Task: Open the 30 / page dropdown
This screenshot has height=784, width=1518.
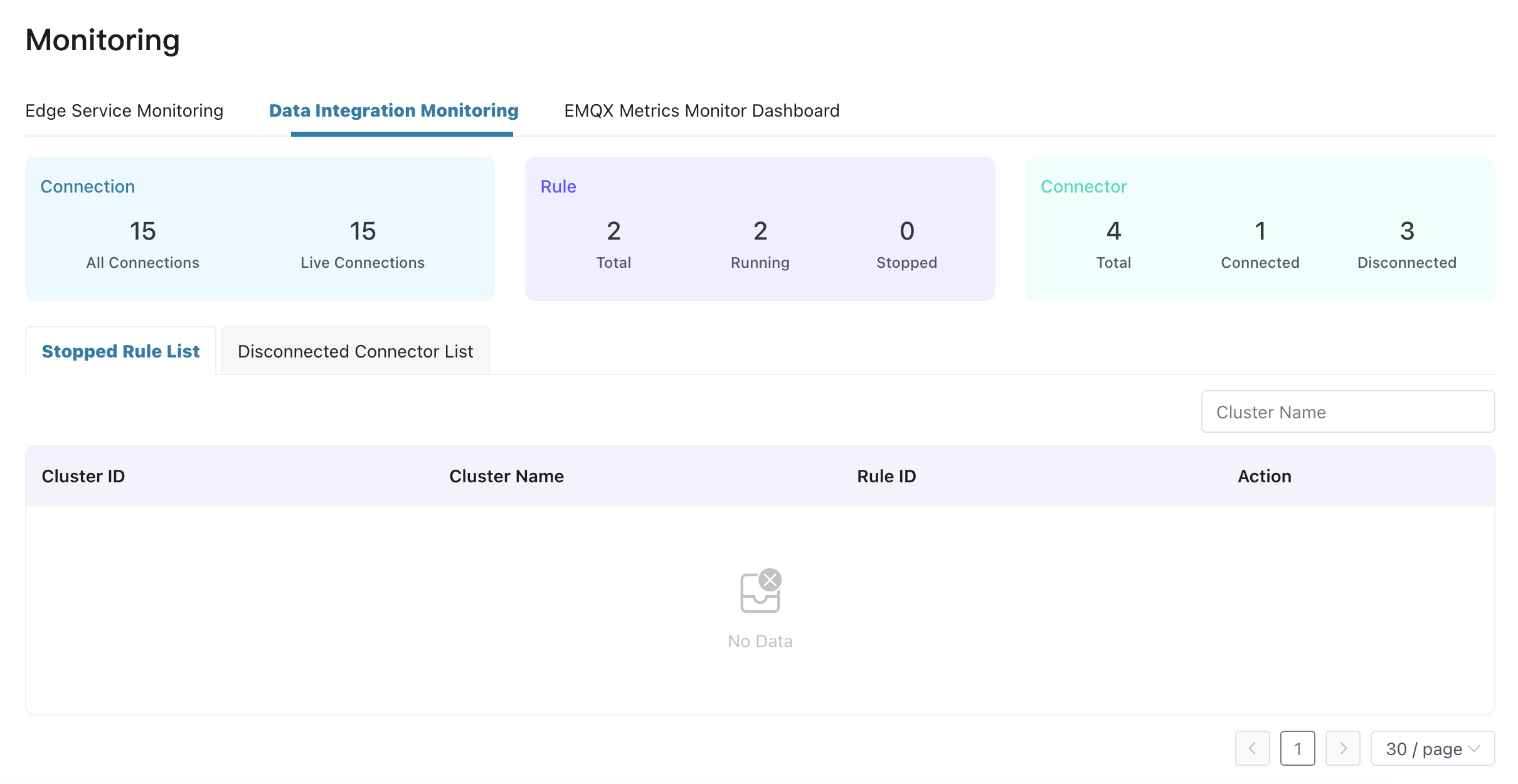Action: point(1432,748)
